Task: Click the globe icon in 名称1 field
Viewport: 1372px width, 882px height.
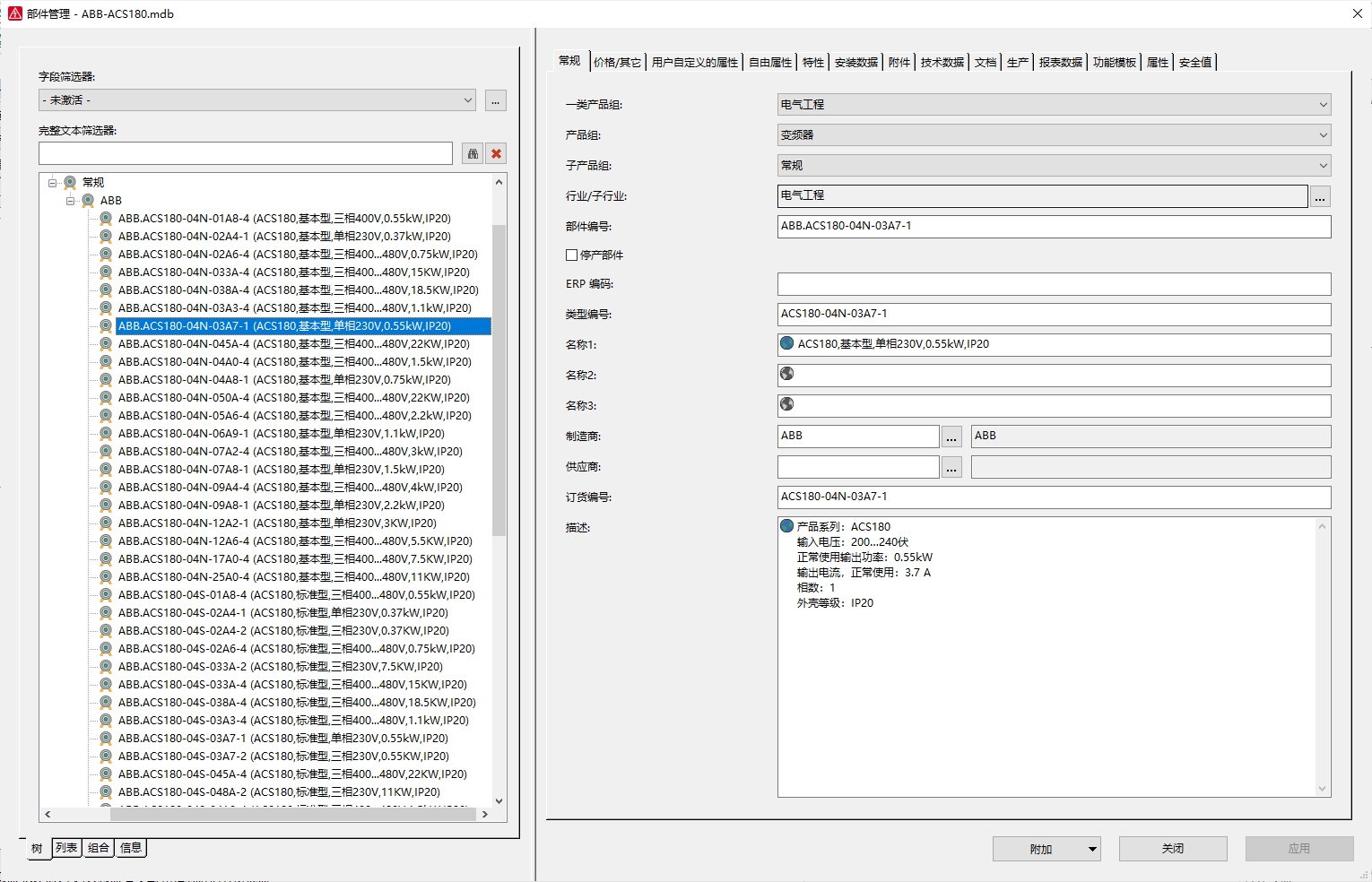Action: pyautogui.click(x=787, y=343)
